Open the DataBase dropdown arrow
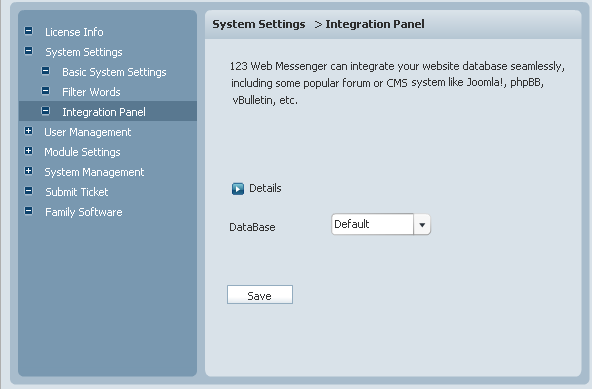 (x=422, y=224)
